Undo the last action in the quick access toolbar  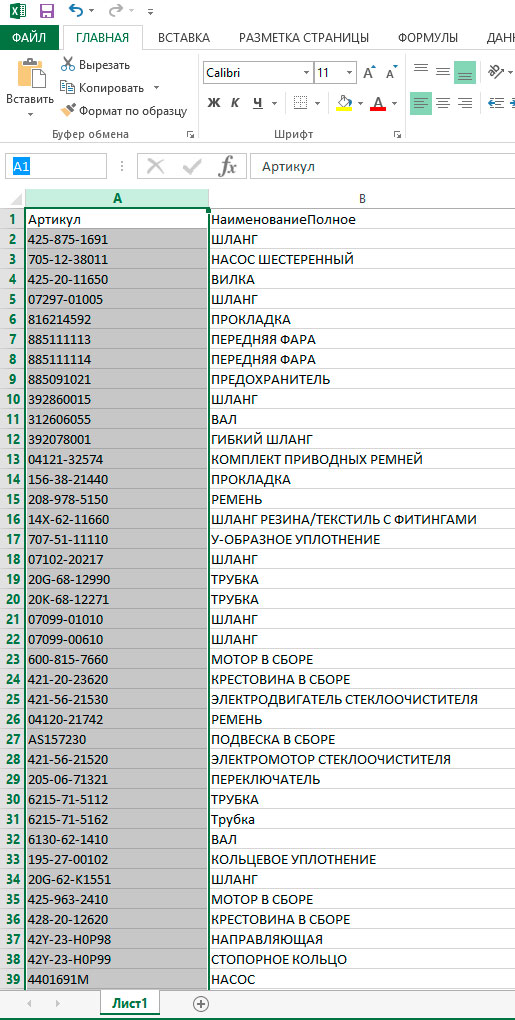coord(76,10)
